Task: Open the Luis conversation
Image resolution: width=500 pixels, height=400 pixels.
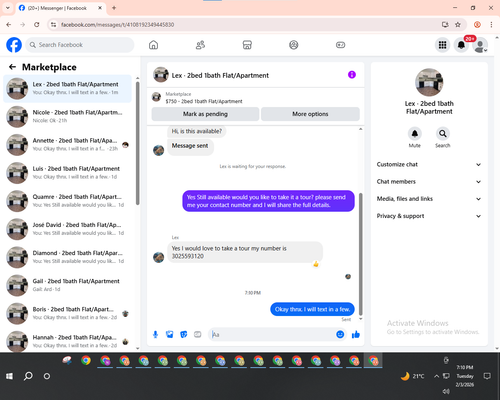Action: click(67, 173)
